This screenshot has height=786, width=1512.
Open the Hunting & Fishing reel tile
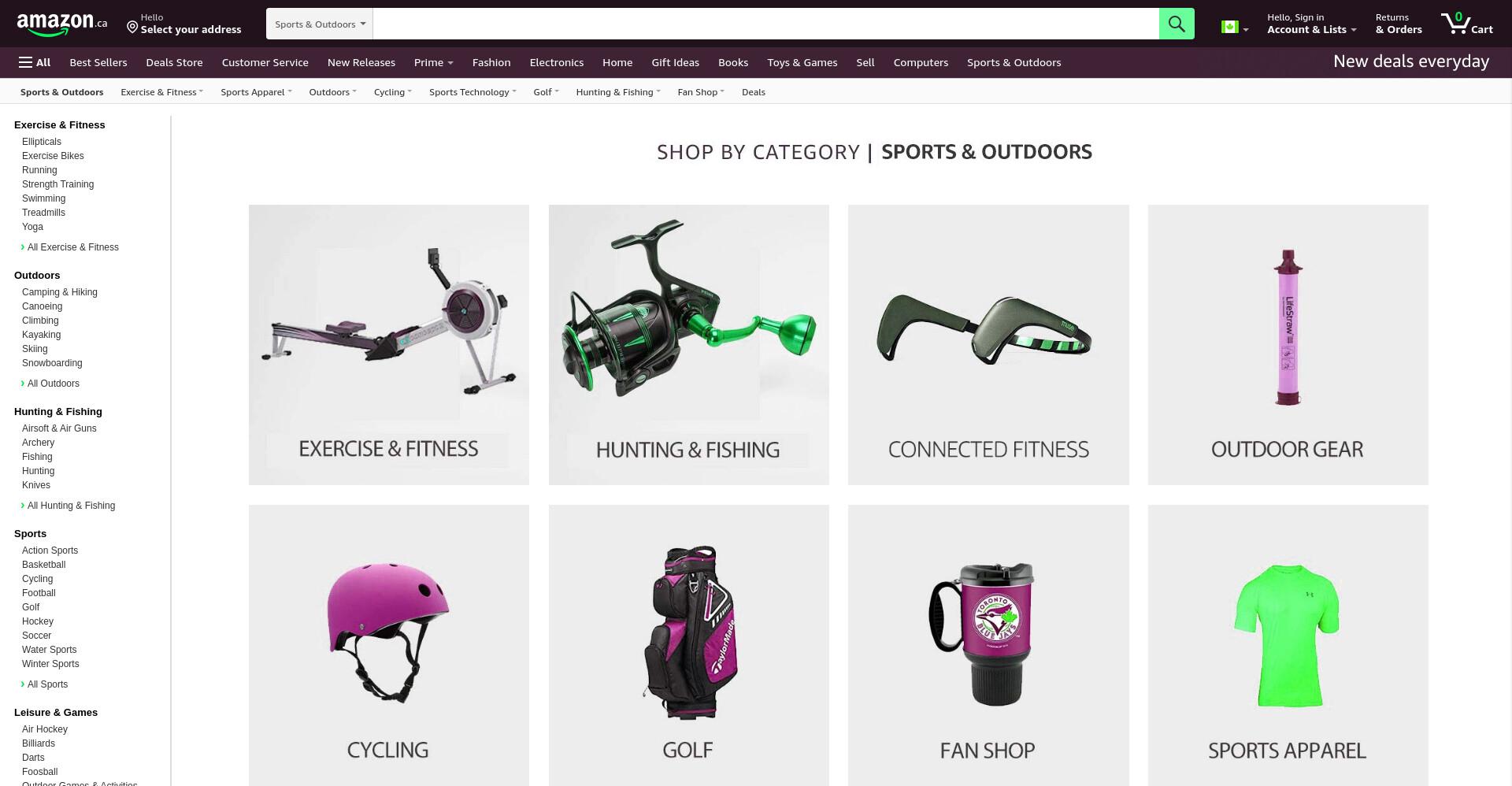point(689,345)
